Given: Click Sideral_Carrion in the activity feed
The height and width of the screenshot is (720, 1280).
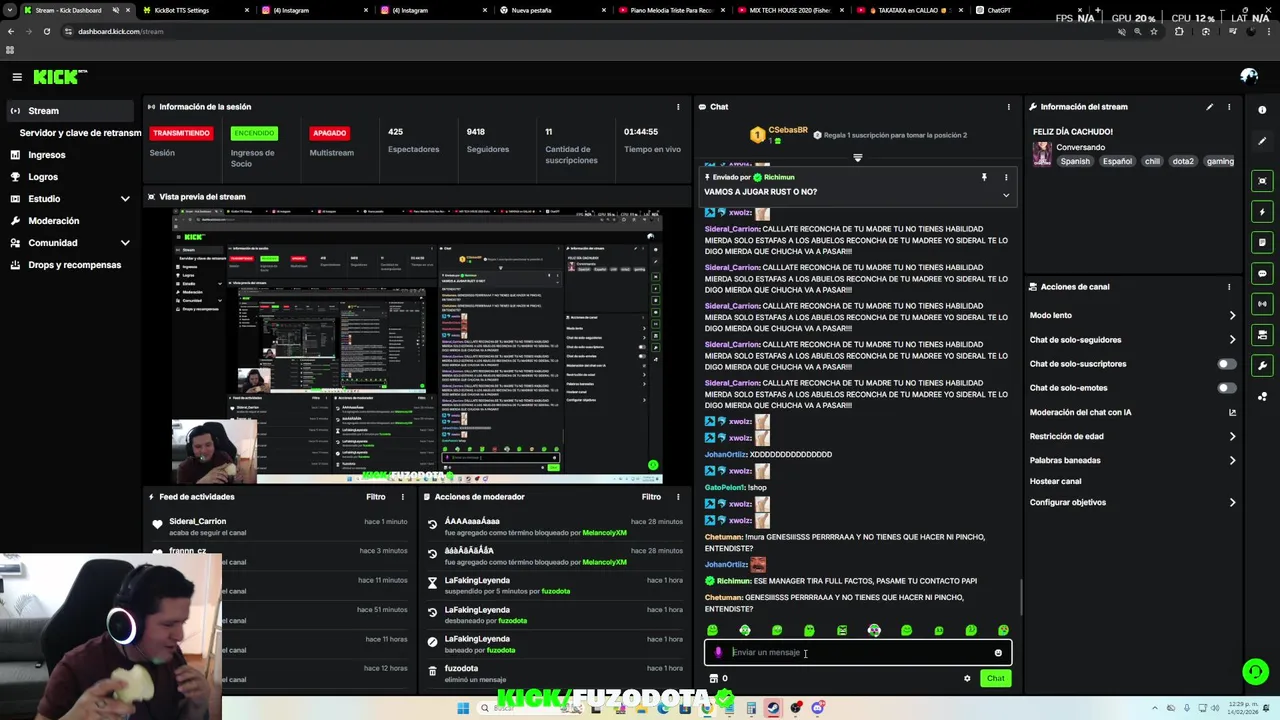Looking at the screenshot, I should pos(197,521).
